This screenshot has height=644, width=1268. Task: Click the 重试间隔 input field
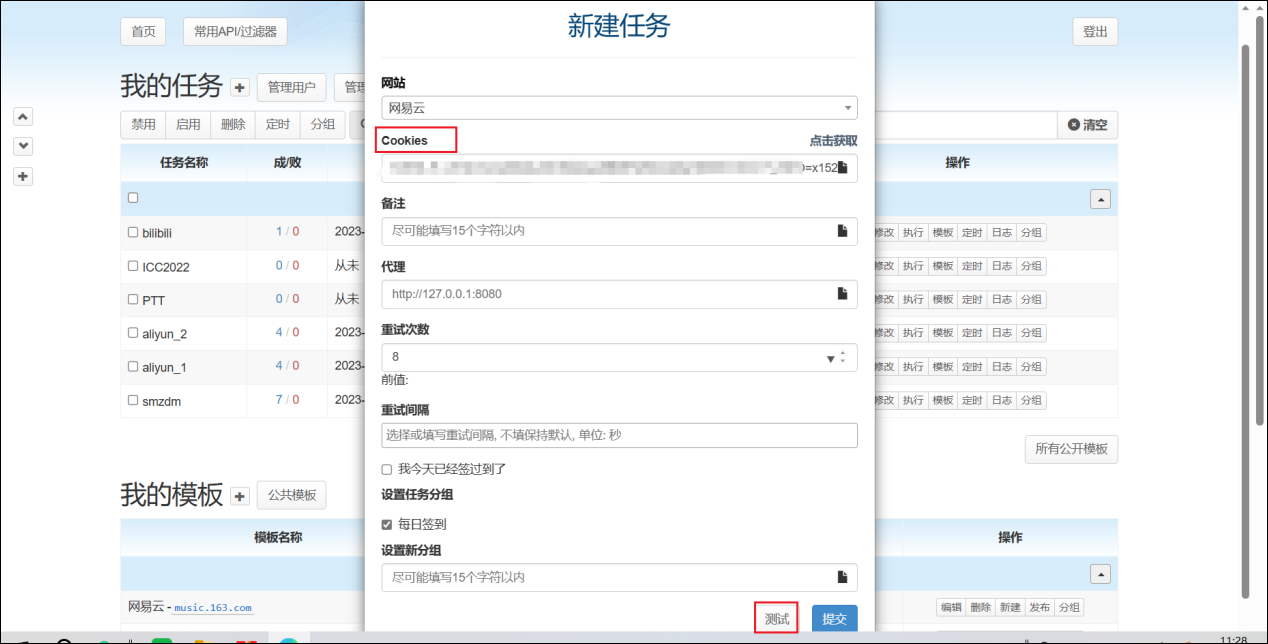coord(619,435)
